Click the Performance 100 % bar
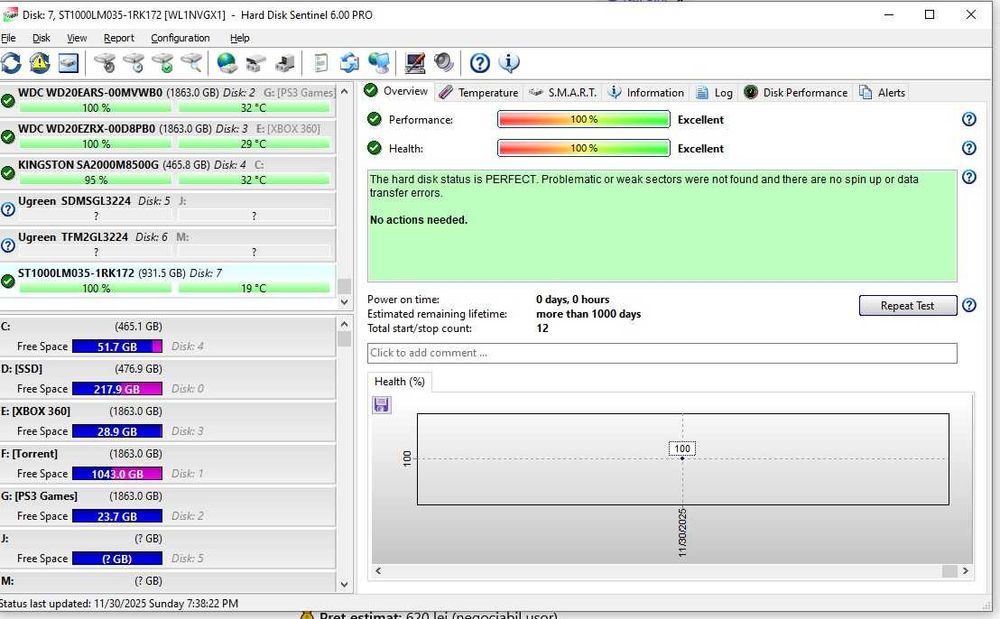Image resolution: width=1000 pixels, height=619 pixels. coord(584,119)
